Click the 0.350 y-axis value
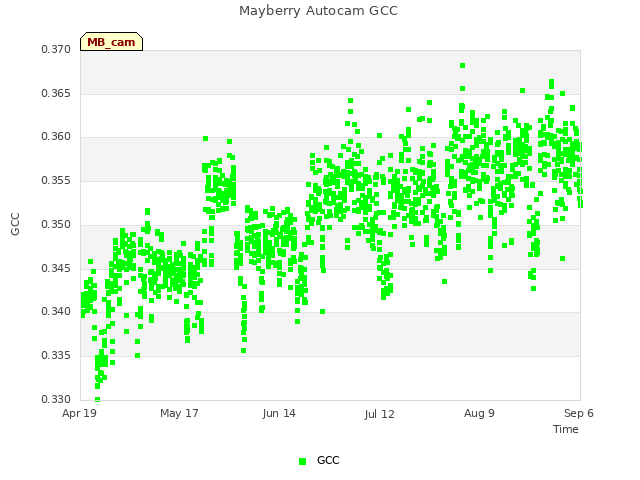This screenshot has width=640, height=480. (x=56, y=224)
